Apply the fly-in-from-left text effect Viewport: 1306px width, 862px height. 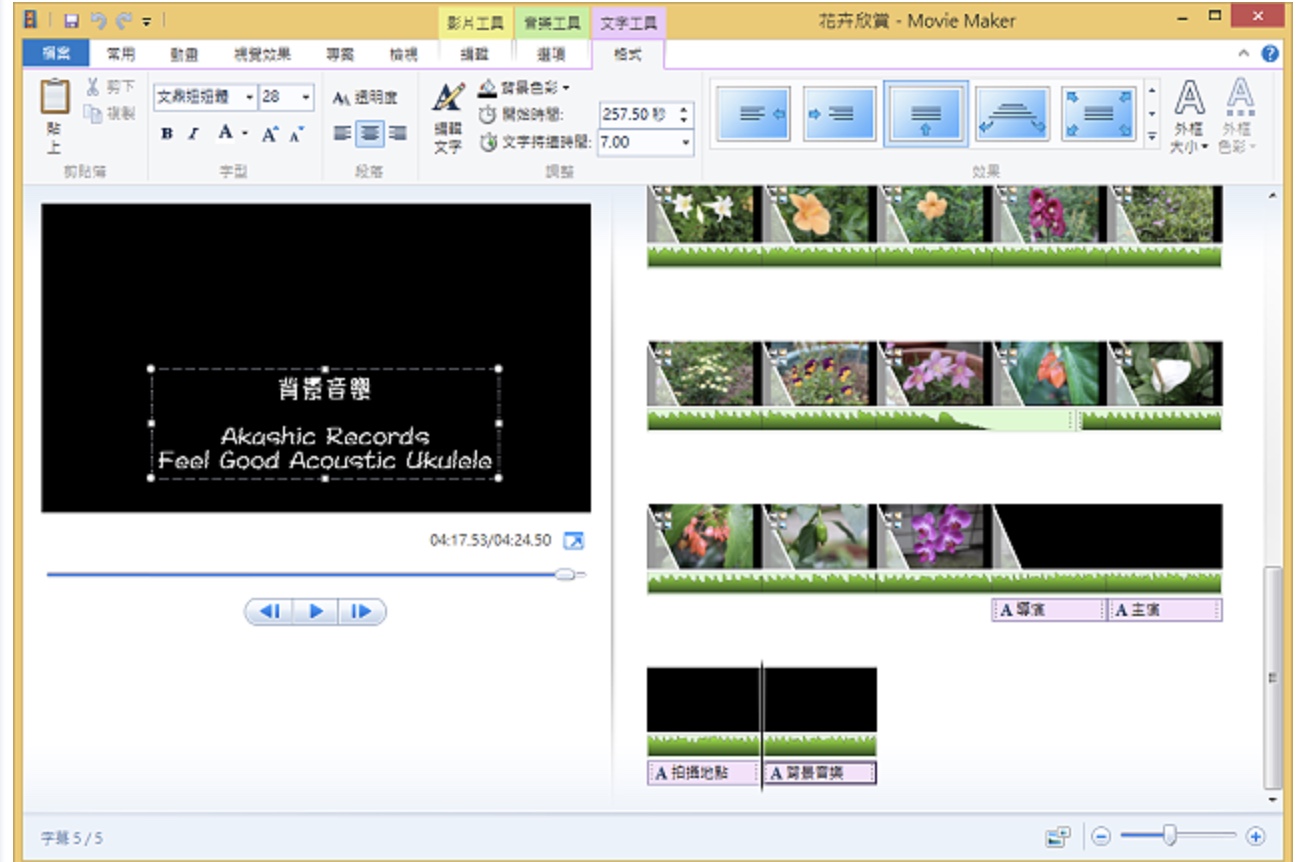pos(840,114)
